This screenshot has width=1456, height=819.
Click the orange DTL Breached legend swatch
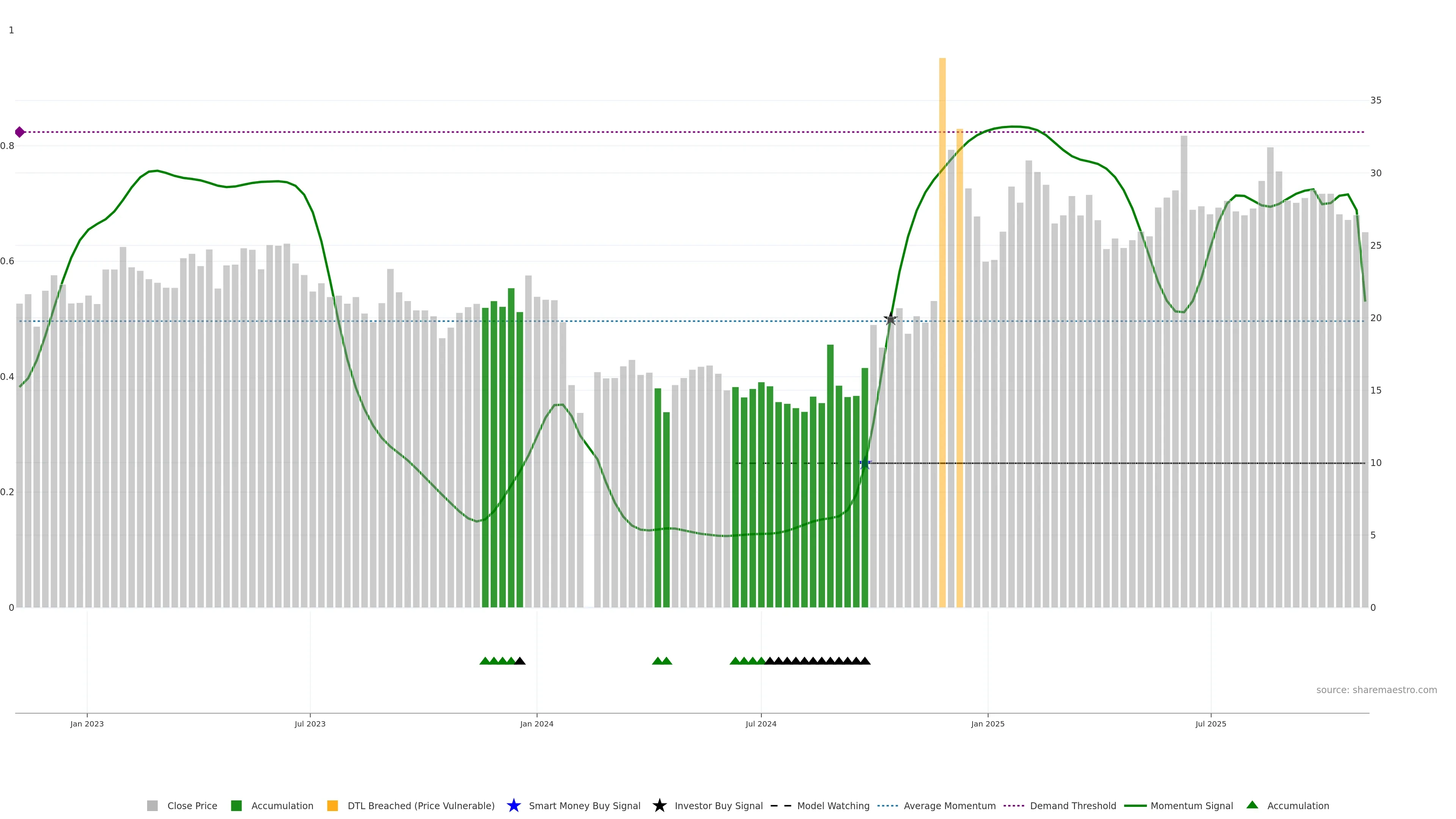pos(333,805)
